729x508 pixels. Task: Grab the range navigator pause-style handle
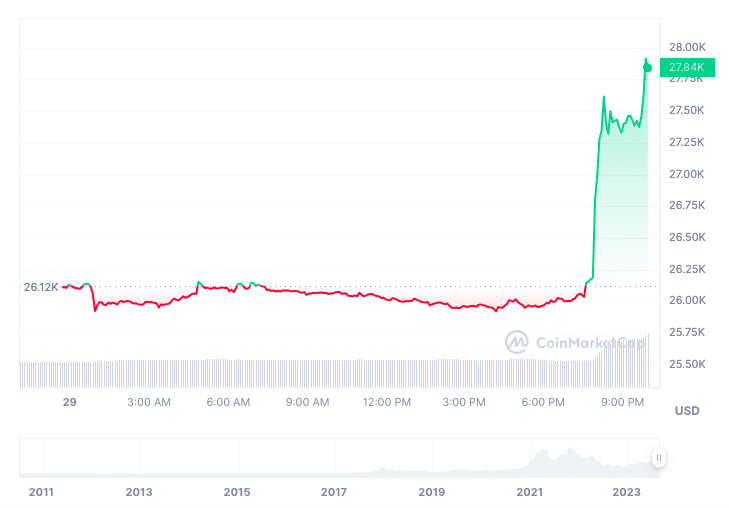click(x=659, y=458)
